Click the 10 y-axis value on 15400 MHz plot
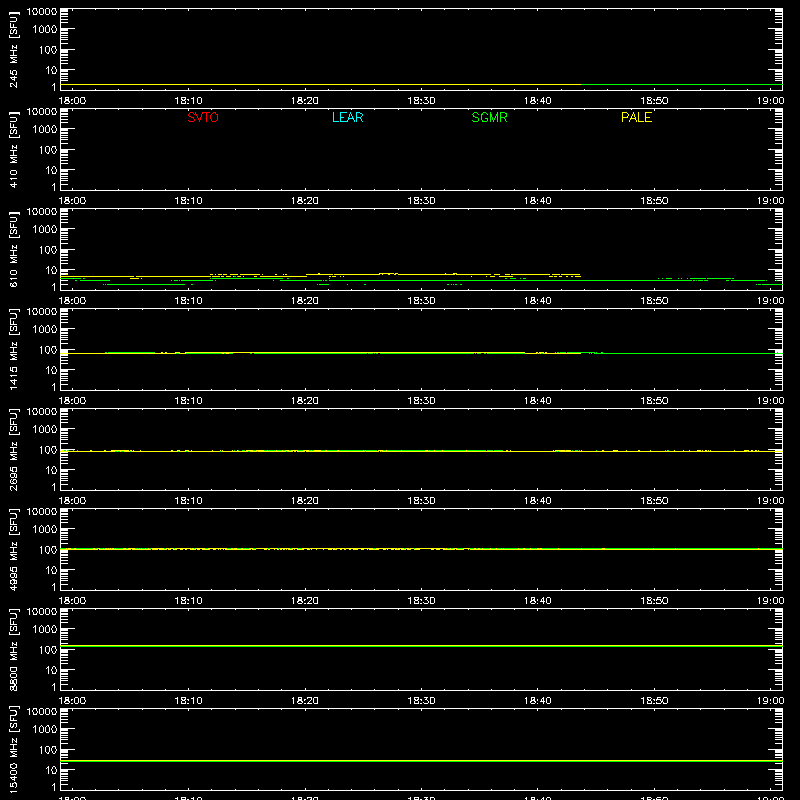800x800 pixels. 51,770
